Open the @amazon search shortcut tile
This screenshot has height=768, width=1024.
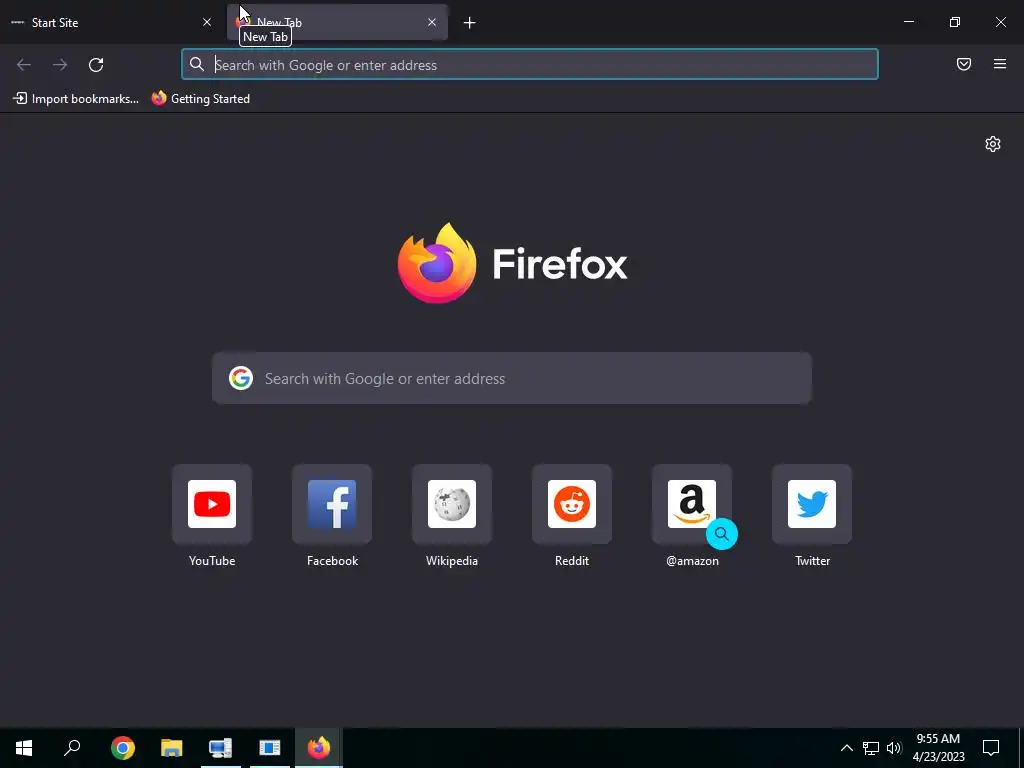tap(692, 504)
